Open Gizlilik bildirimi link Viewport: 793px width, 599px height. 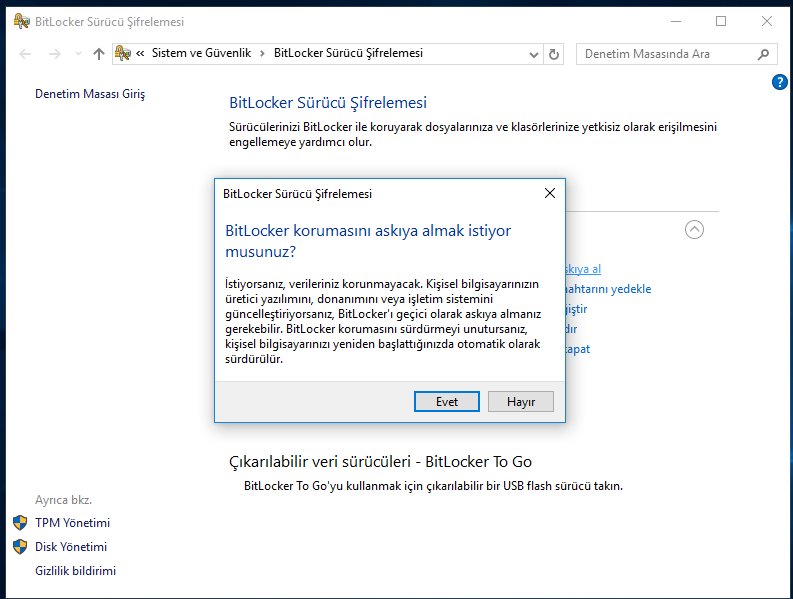point(75,571)
